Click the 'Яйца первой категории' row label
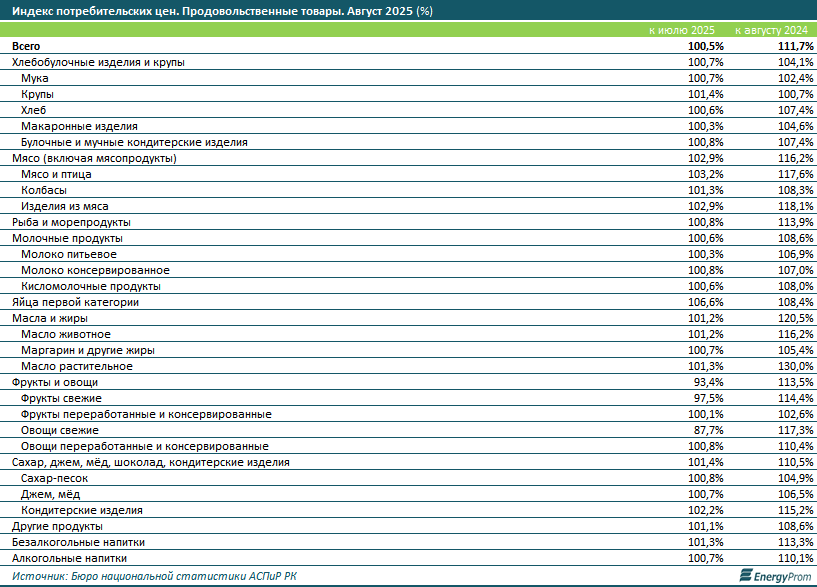This screenshot has height=587, width=817. (x=75, y=302)
